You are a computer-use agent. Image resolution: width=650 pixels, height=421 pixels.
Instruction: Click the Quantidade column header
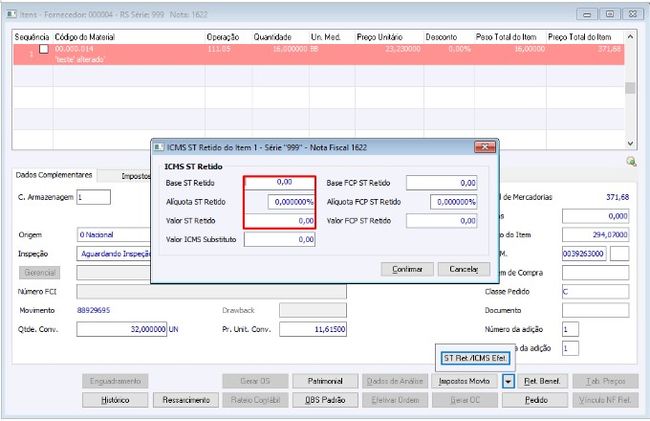pyautogui.click(x=273, y=37)
